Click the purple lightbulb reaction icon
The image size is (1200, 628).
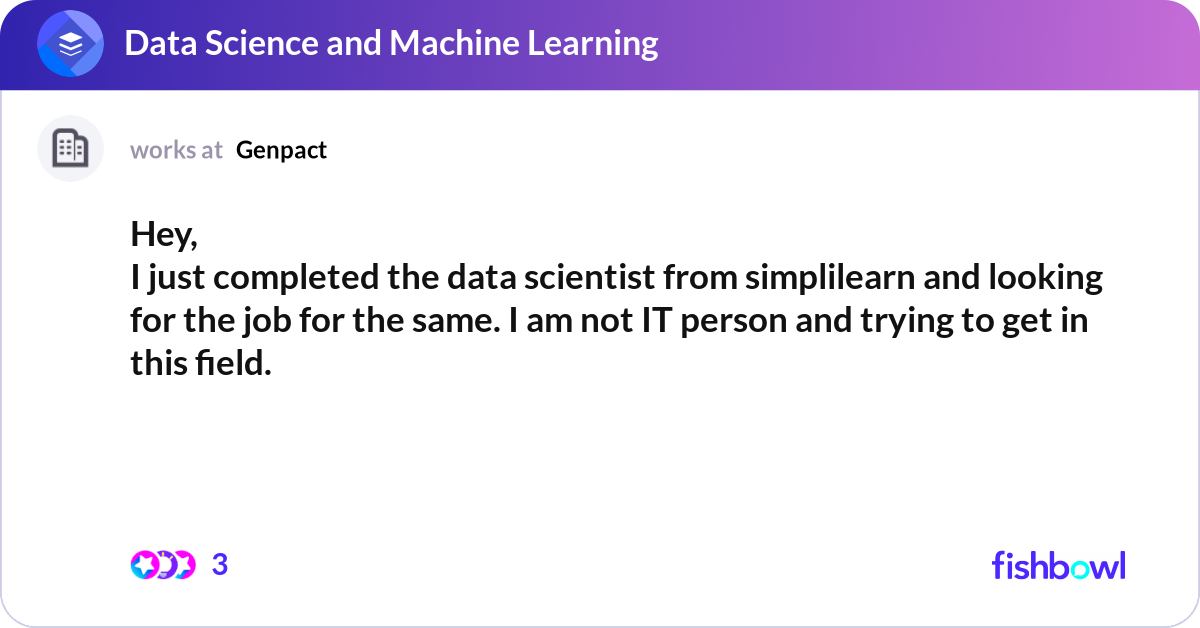pos(164,565)
